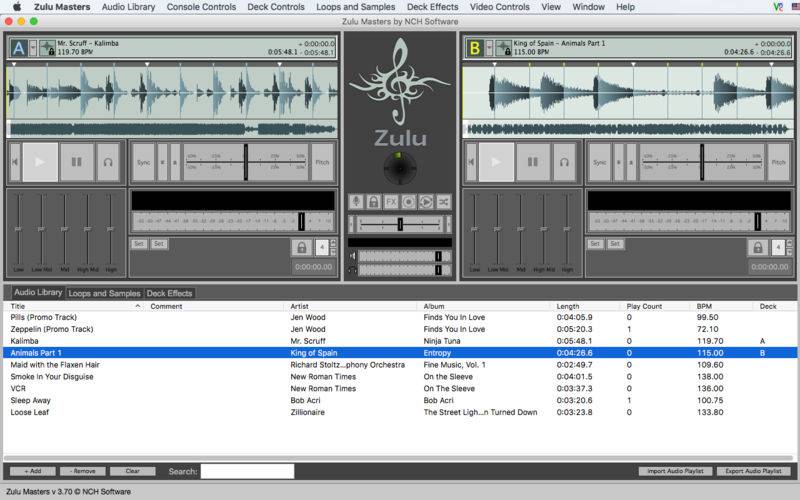Click Export Audio Playlist button
Viewport: 800px width, 500px height.
coord(754,471)
